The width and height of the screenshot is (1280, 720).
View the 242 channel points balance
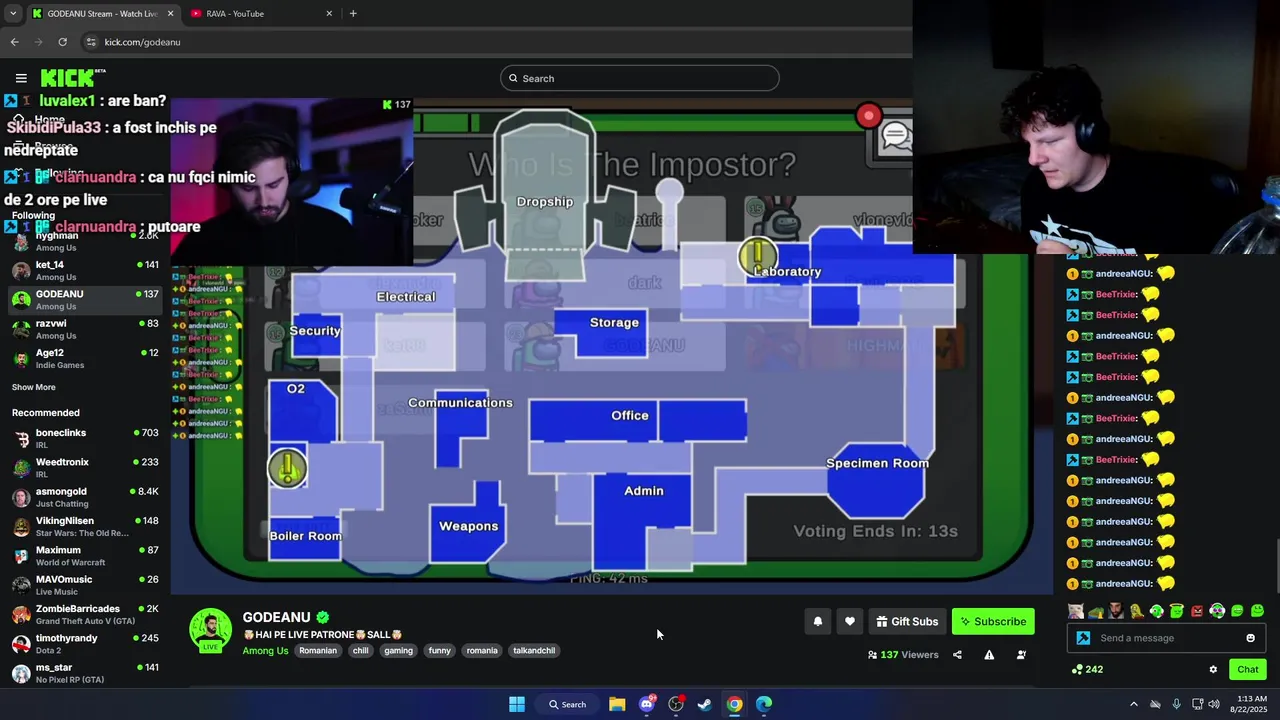pyautogui.click(x=1087, y=669)
